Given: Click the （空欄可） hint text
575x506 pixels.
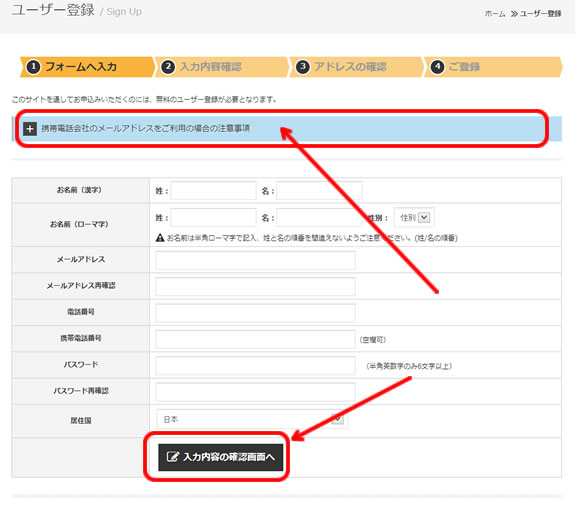Looking at the screenshot, I should pyautogui.click(x=373, y=340).
